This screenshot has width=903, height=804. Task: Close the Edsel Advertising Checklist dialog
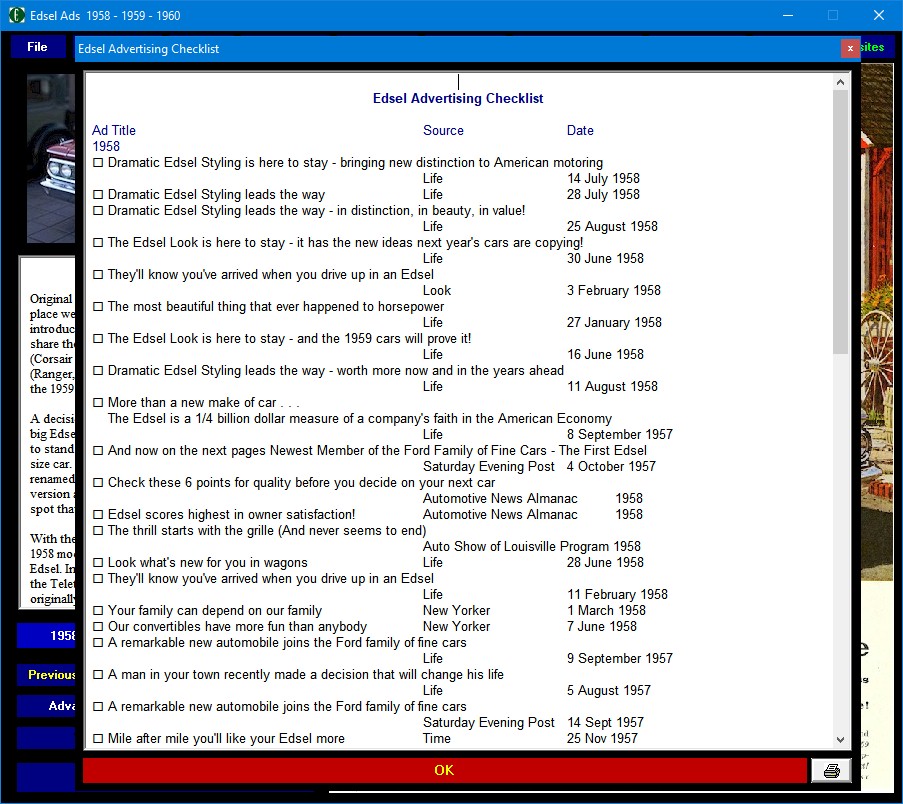point(850,48)
